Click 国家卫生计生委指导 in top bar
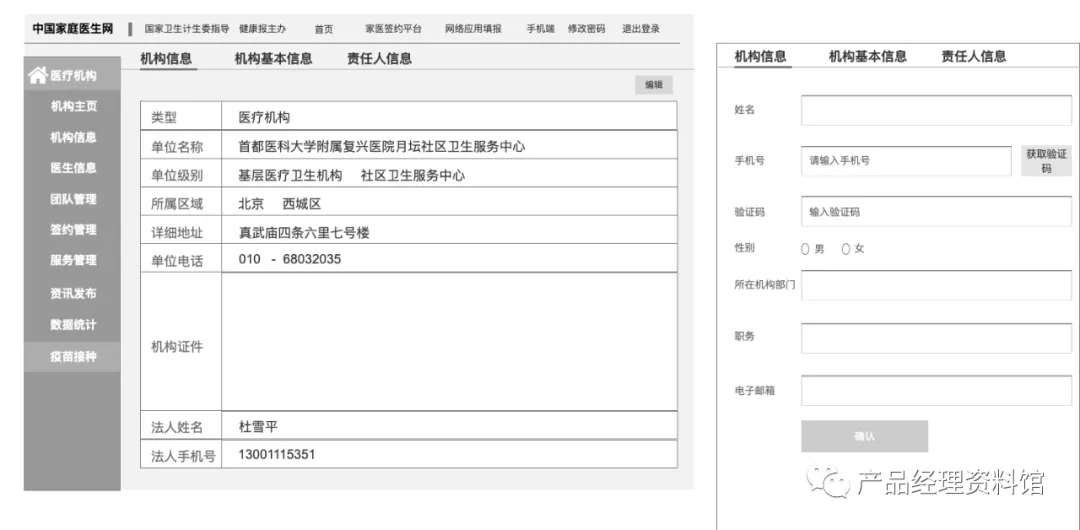1080x530 pixels. (x=187, y=29)
